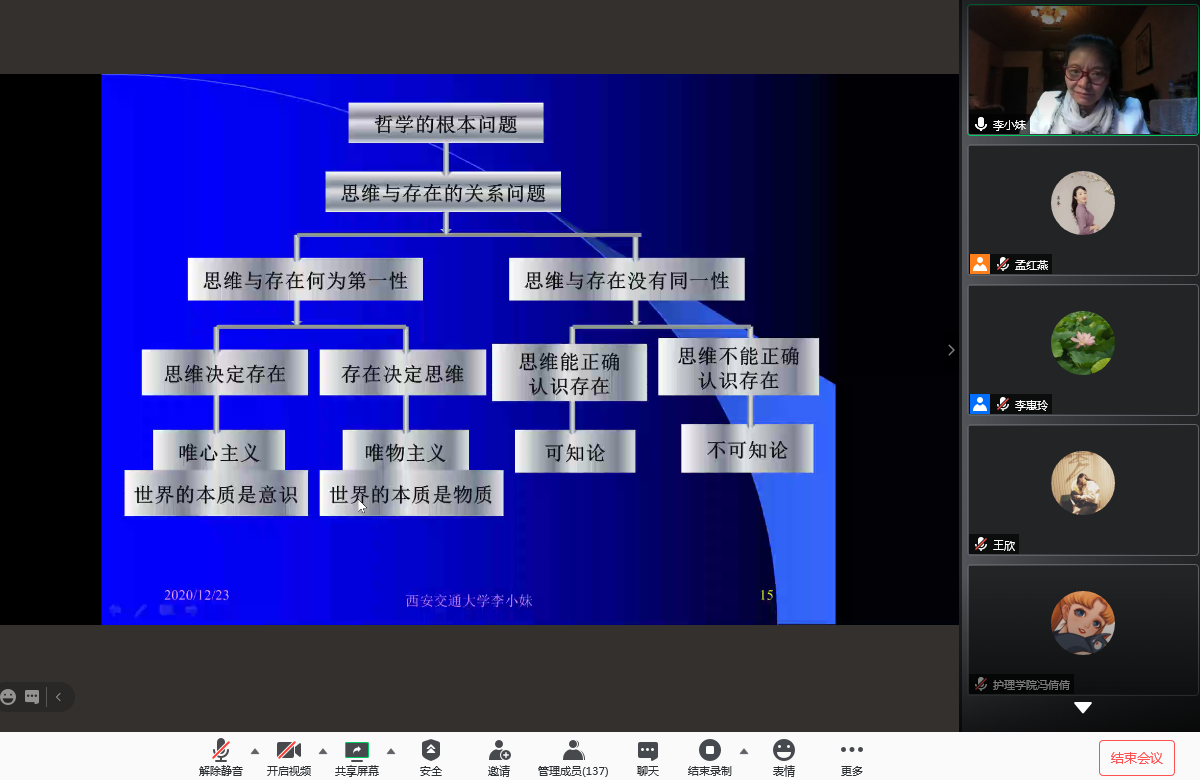Expand share options arrow beside 共享屏幕
The image size is (1200, 780).
click(391, 751)
